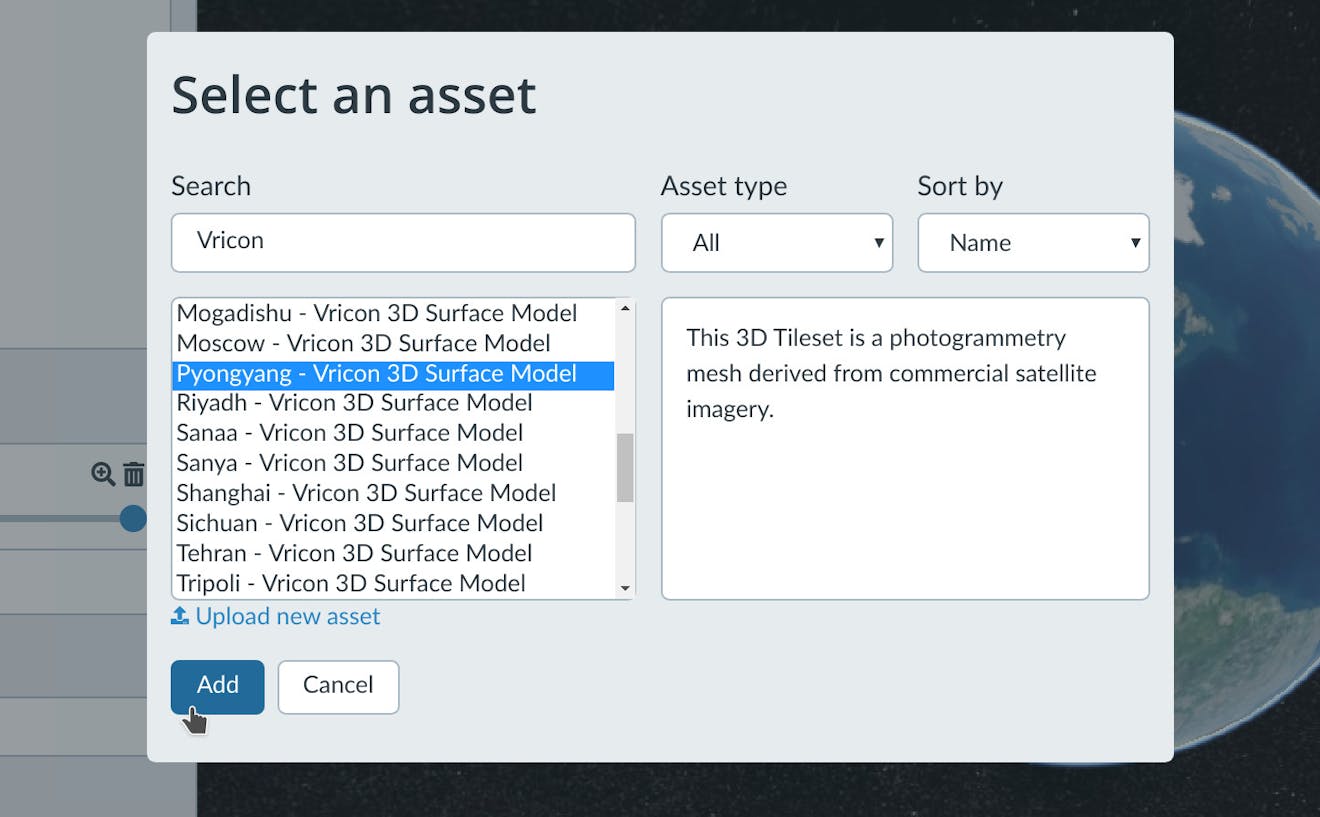Choose Tehran - Vricon 3D Surface Model
1320x817 pixels.
354,553
